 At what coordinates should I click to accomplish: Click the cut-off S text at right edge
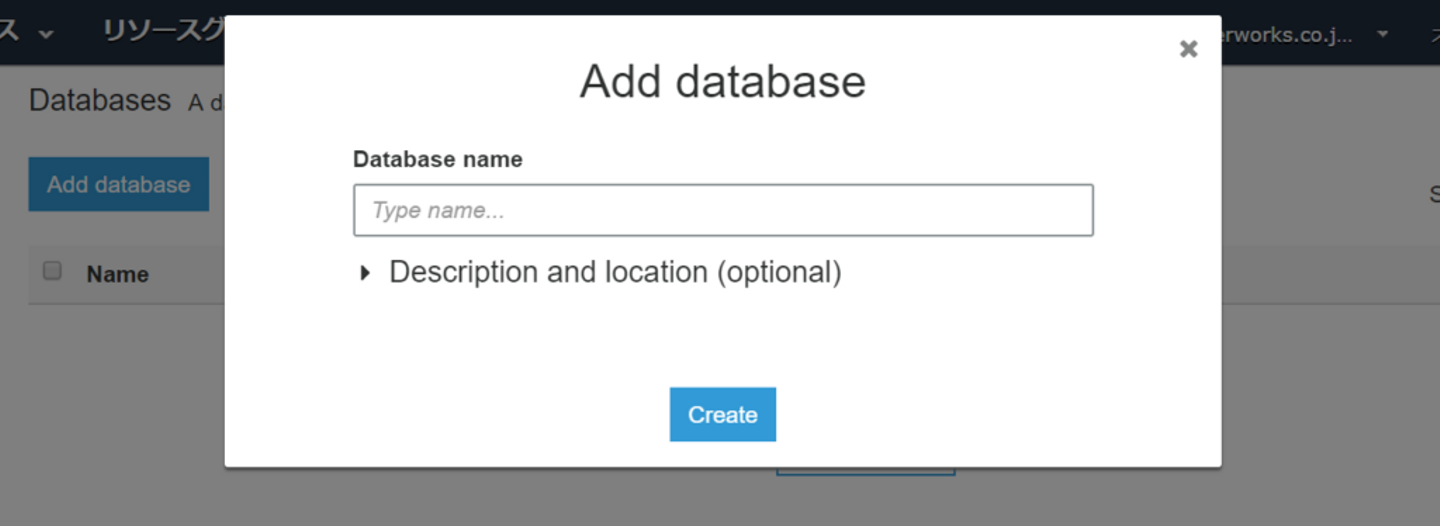pos(1434,195)
